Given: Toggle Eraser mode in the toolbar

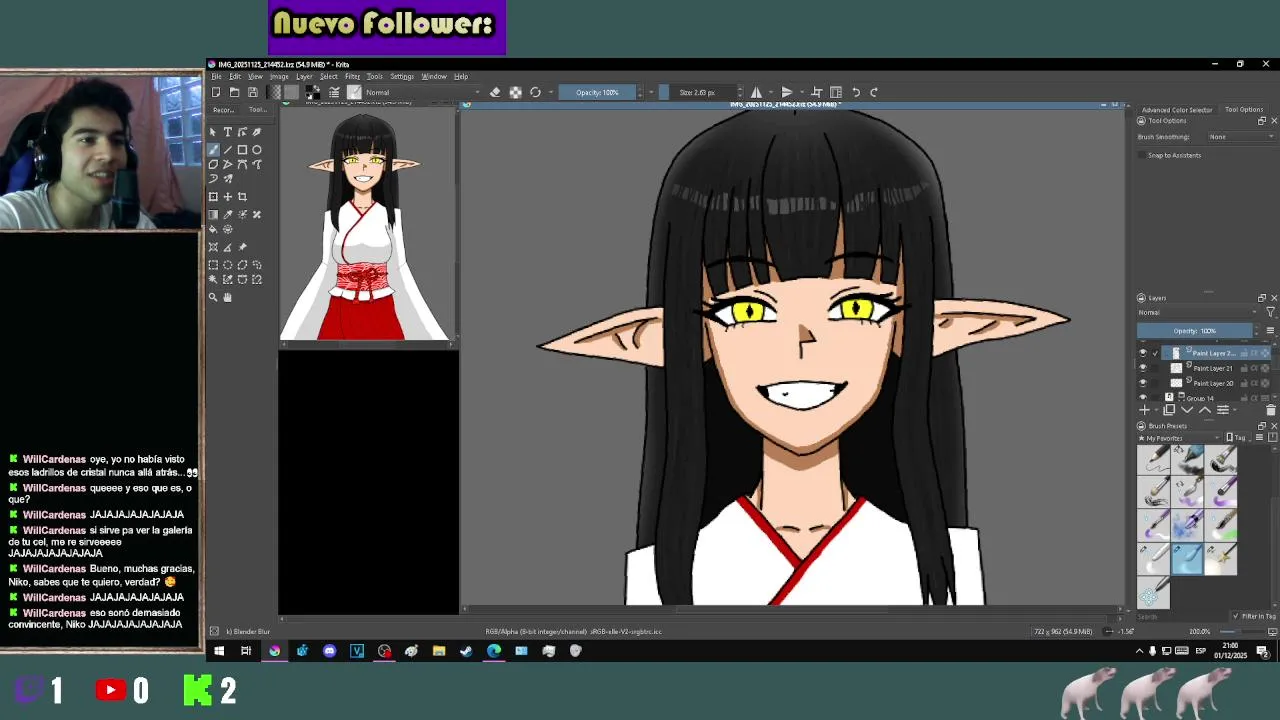Looking at the screenshot, I should pyautogui.click(x=495, y=92).
